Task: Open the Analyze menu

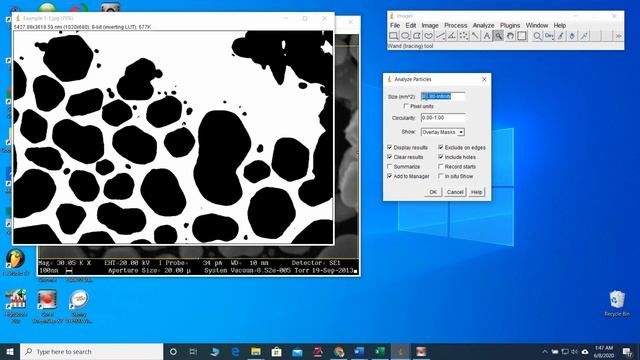Action: tap(483, 25)
